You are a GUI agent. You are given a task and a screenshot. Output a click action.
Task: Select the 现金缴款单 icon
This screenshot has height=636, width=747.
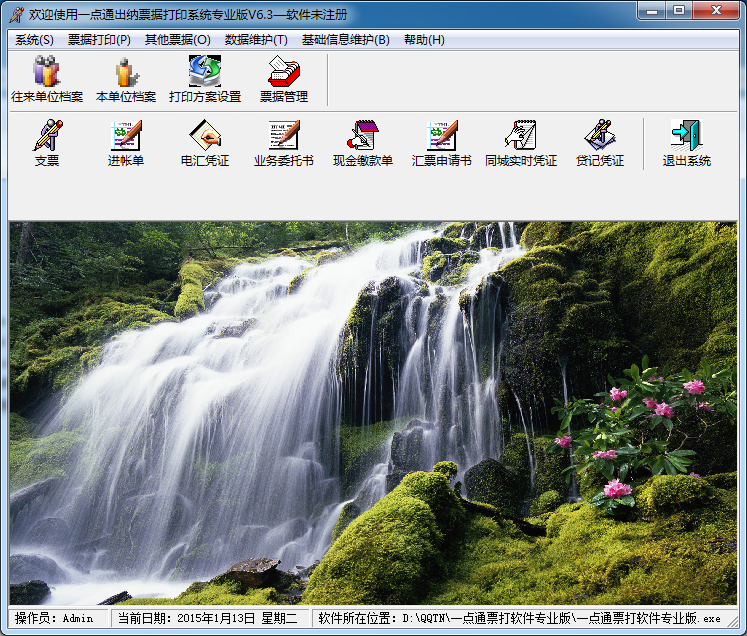[x=362, y=142]
